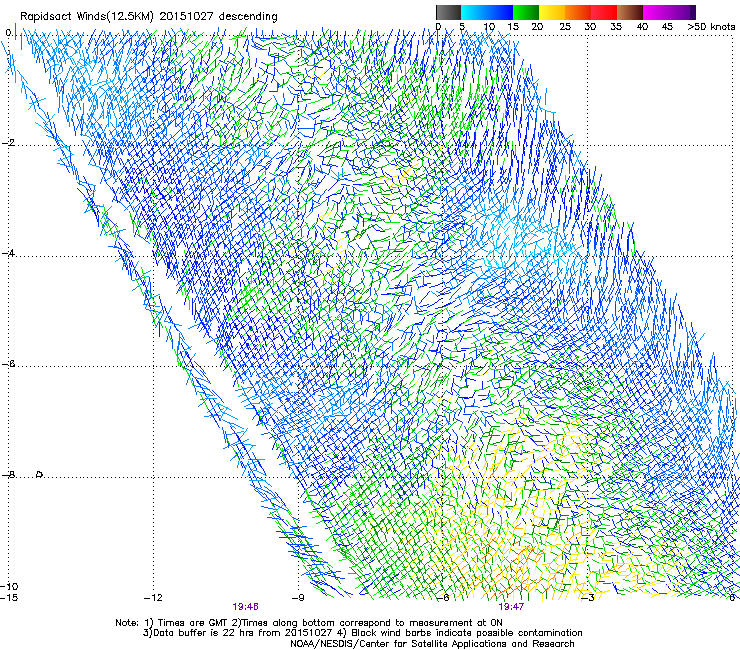Click the 'Data buffer is 22 hrs' note line
The image size is (740, 650).
click(x=362, y=633)
